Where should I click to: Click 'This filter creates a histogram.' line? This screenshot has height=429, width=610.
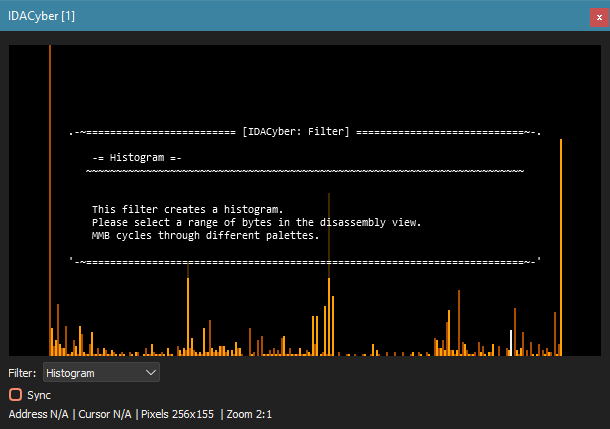point(188,209)
